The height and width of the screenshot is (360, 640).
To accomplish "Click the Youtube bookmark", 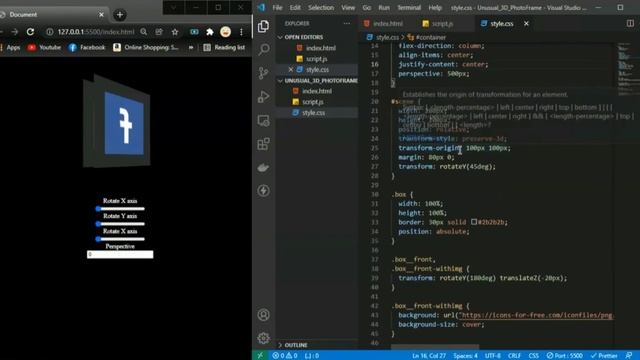I will coord(44,48).
